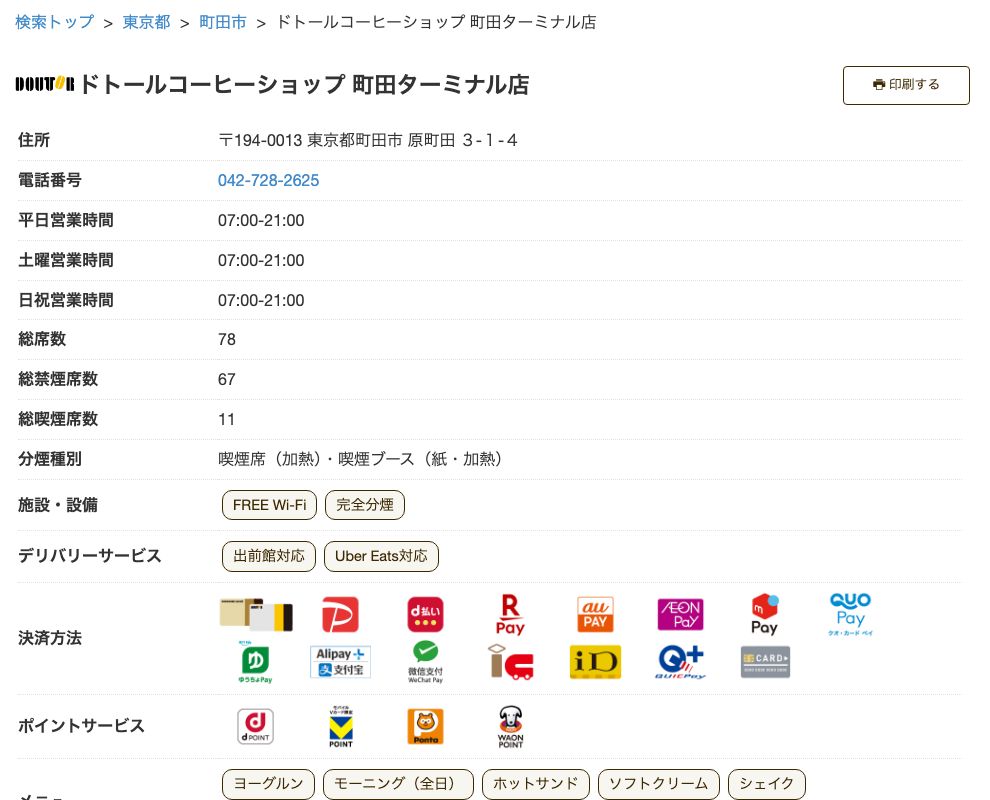Click the iD payment icon
Viewport: 990px width, 800px height.
point(595,662)
